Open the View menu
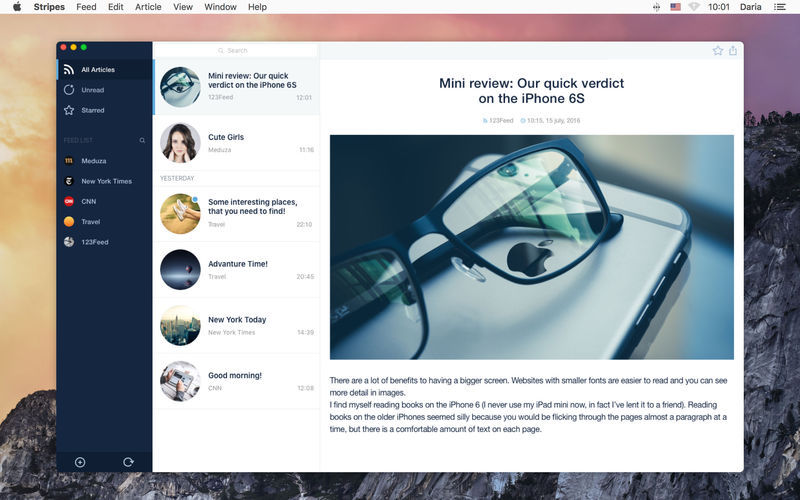Screen dimensions: 800x500 183,7
